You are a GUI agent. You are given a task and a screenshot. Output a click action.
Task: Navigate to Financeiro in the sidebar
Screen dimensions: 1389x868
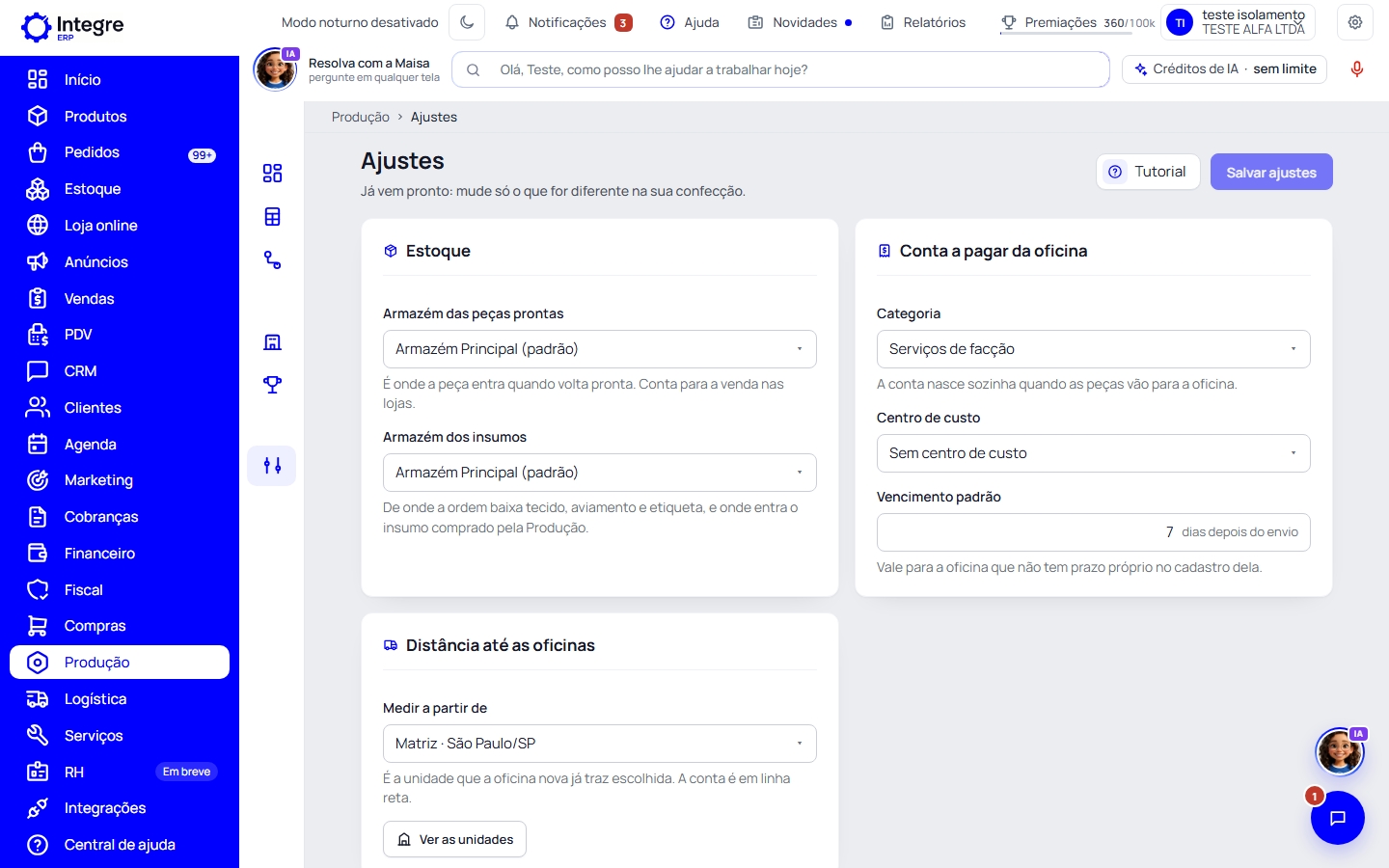point(120,554)
